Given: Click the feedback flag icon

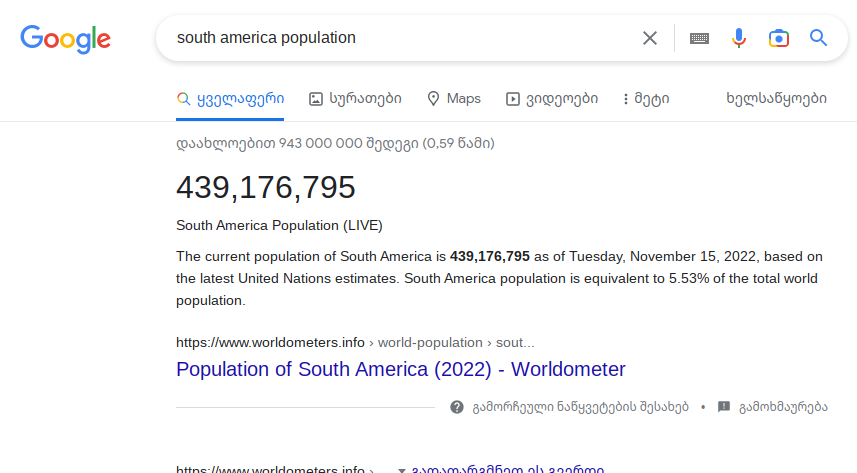Looking at the screenshot, I should pos(724,407).
